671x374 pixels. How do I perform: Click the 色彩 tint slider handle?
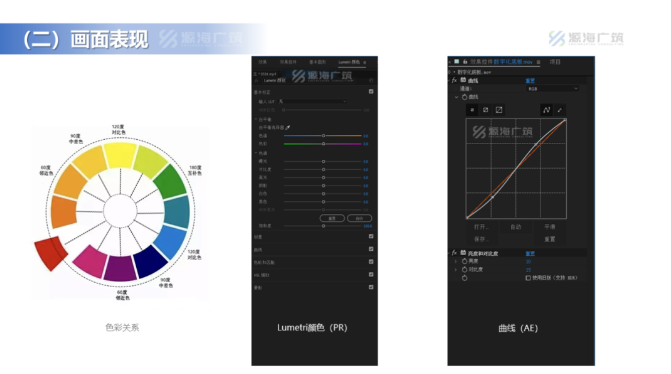[x=324, y=144]
